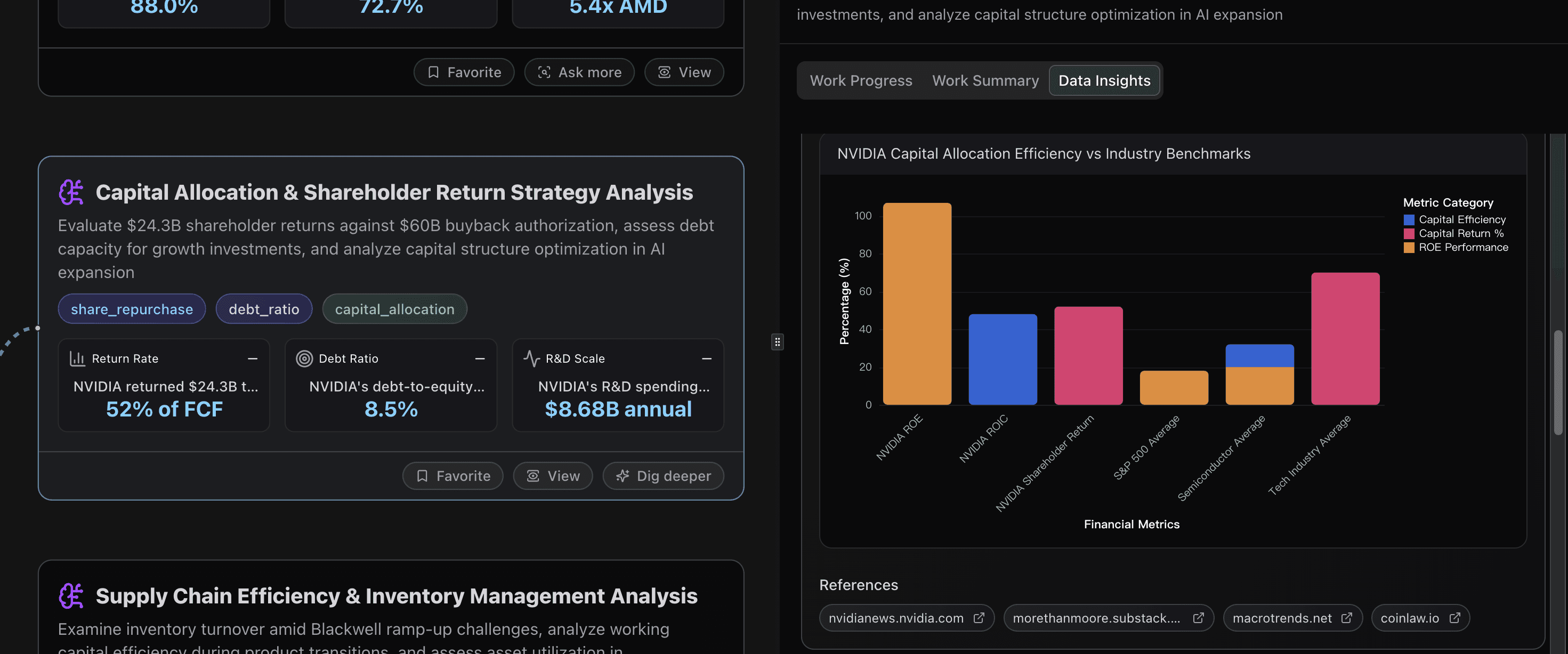This screenshot has width=1568, height=654.
Task: Open the nvidianews.nvidia.com reference link
Action: point(907,617)
